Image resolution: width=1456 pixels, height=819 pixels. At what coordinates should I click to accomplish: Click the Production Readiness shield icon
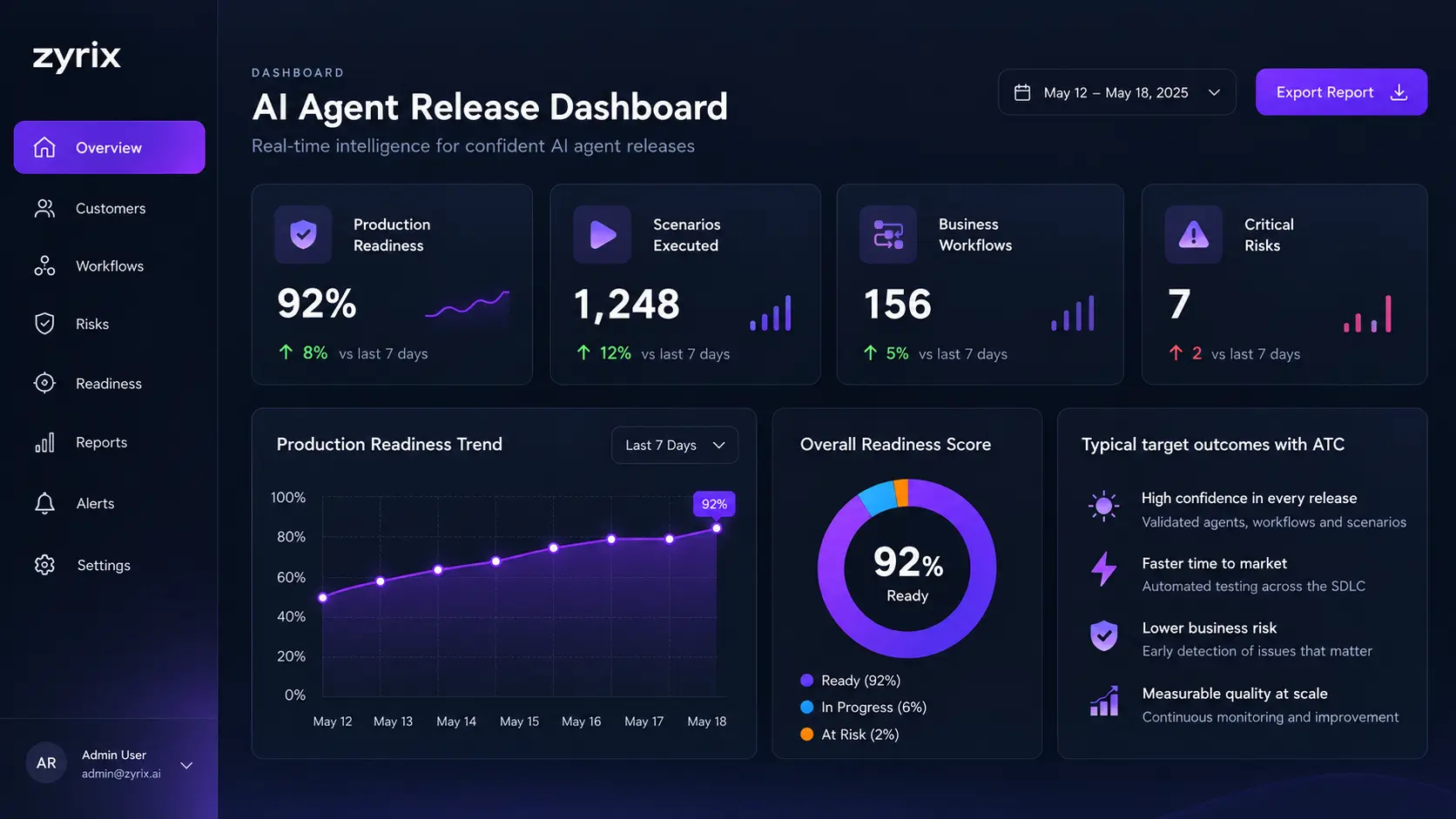[303, 234]
